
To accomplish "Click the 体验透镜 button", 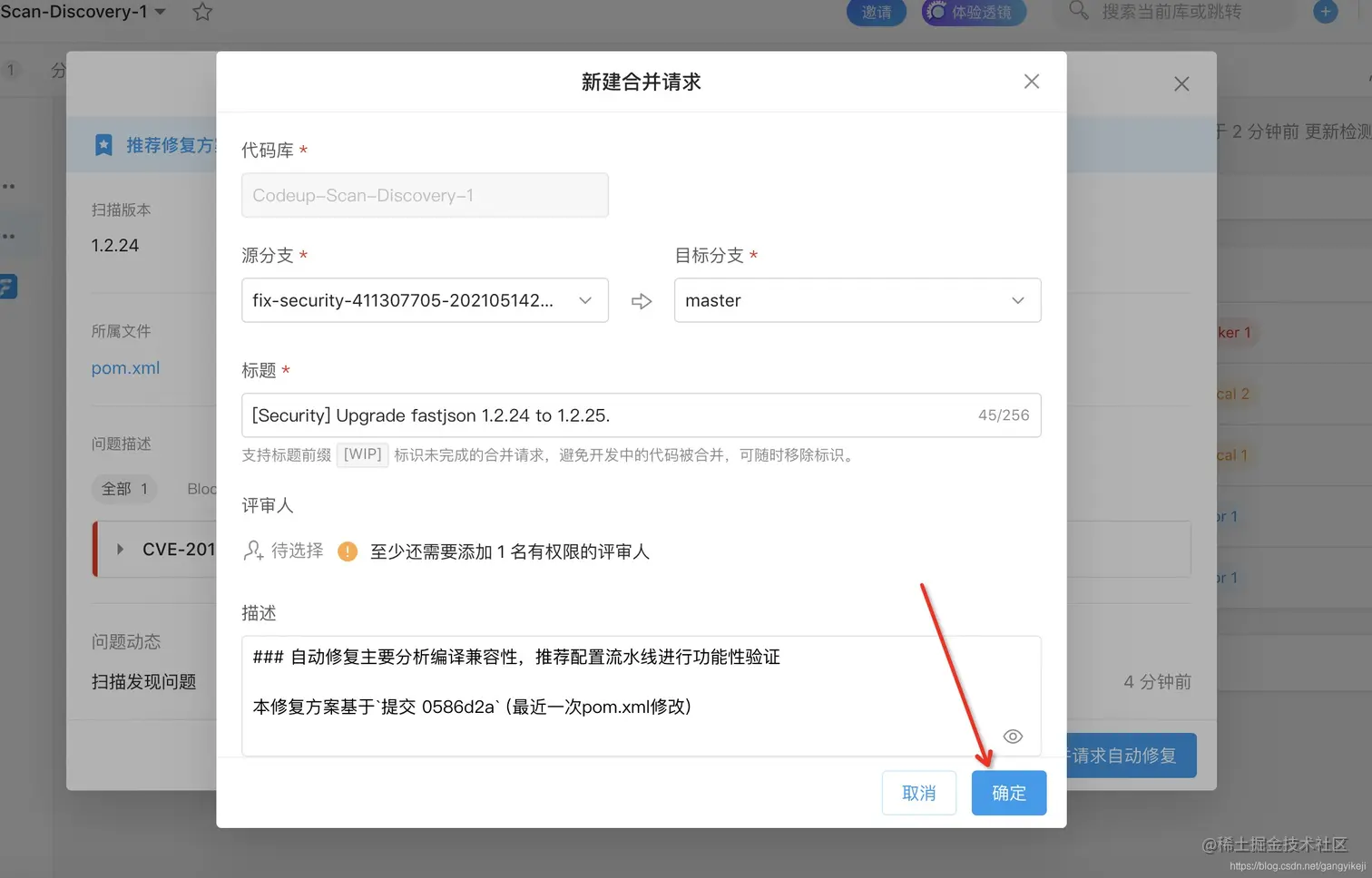I will tap(974, 13).
